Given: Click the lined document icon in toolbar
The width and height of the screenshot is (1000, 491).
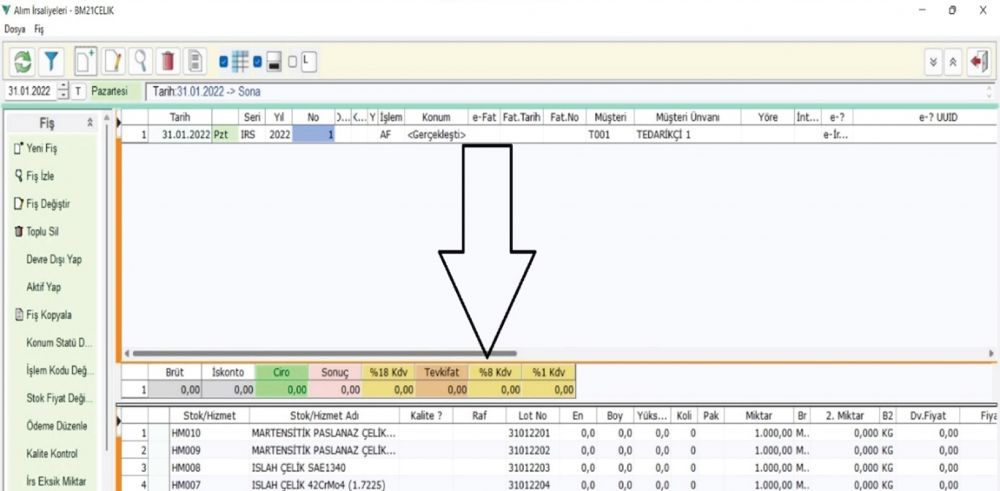Looking at the screenshot, I should pyautogui.click(x=196, y=61).
